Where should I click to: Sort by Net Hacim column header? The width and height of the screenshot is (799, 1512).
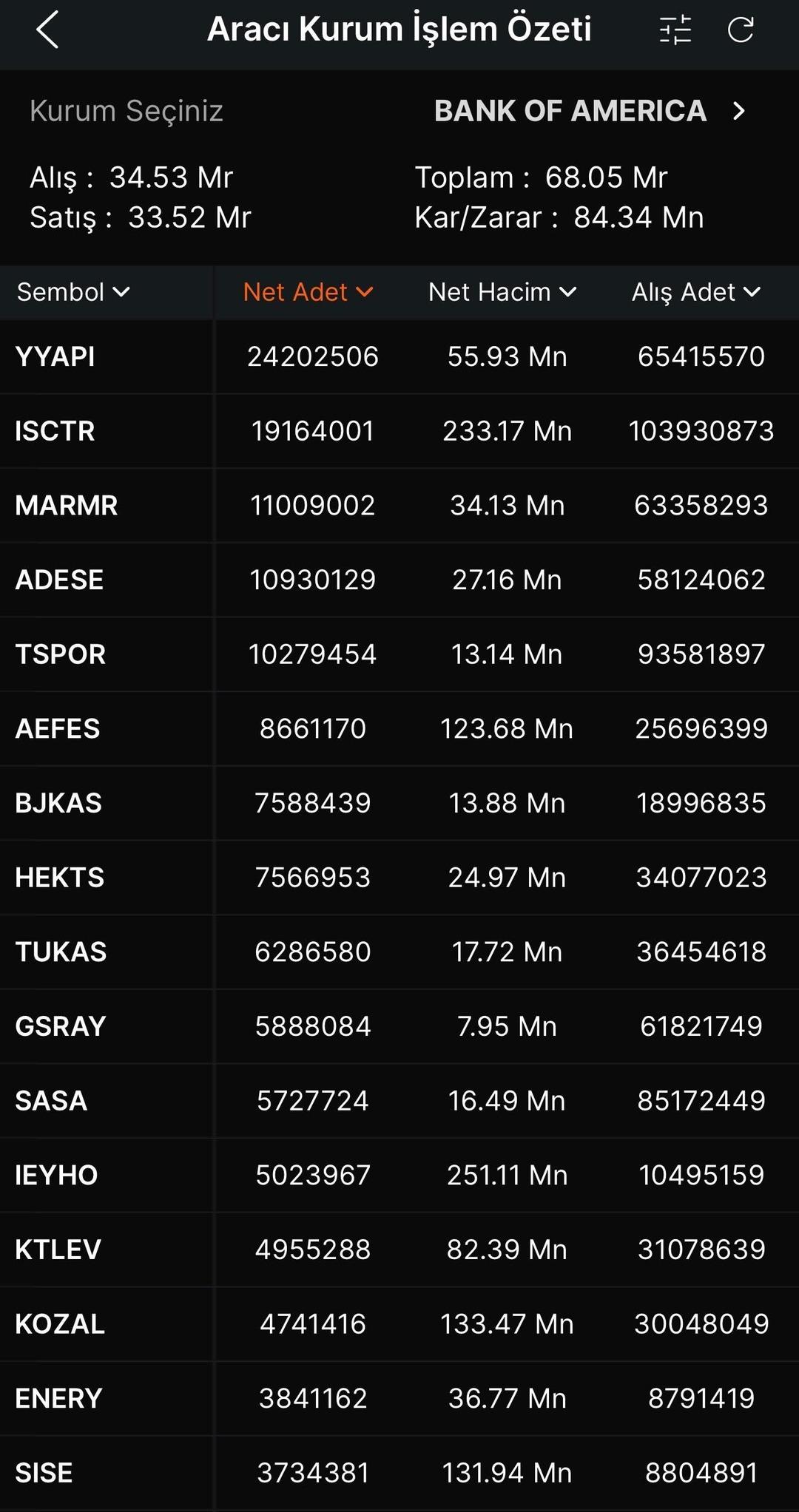502,292
